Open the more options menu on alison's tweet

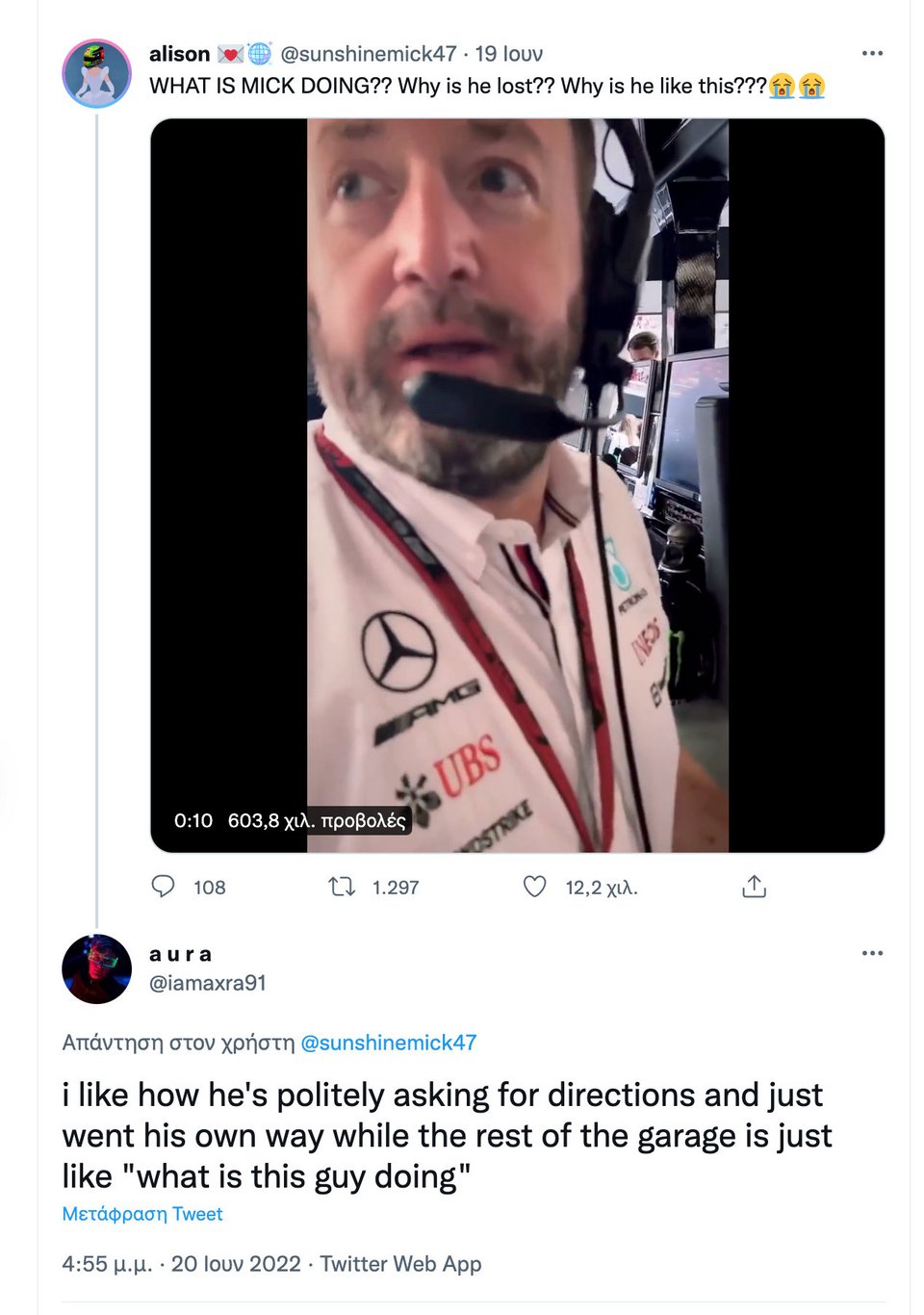click(x=872, y=53)
